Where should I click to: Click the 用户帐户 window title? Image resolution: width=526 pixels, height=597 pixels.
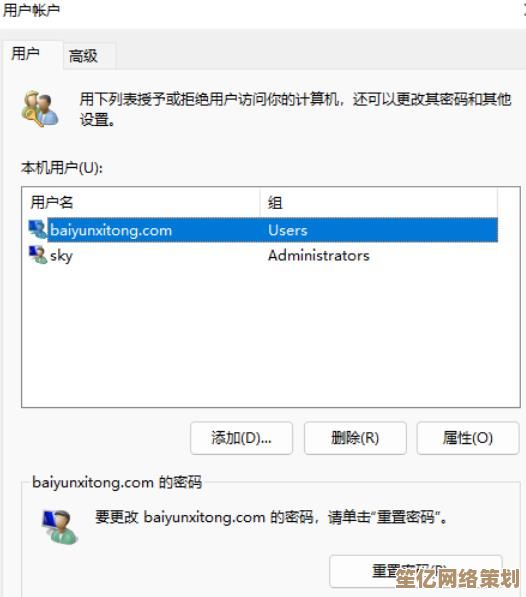pyautogui.click(x=31, y=10)
